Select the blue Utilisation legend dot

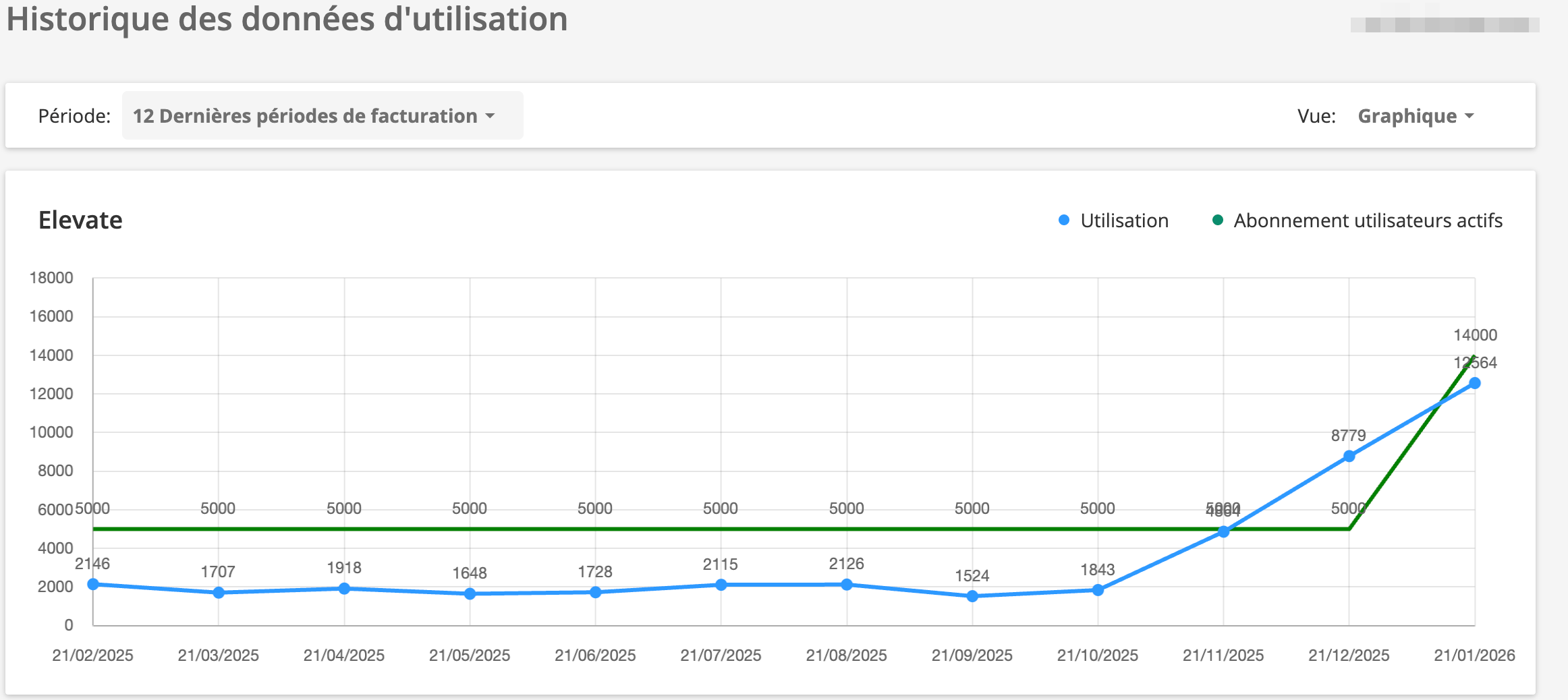pyautogui.click(x=1065, y=221)
